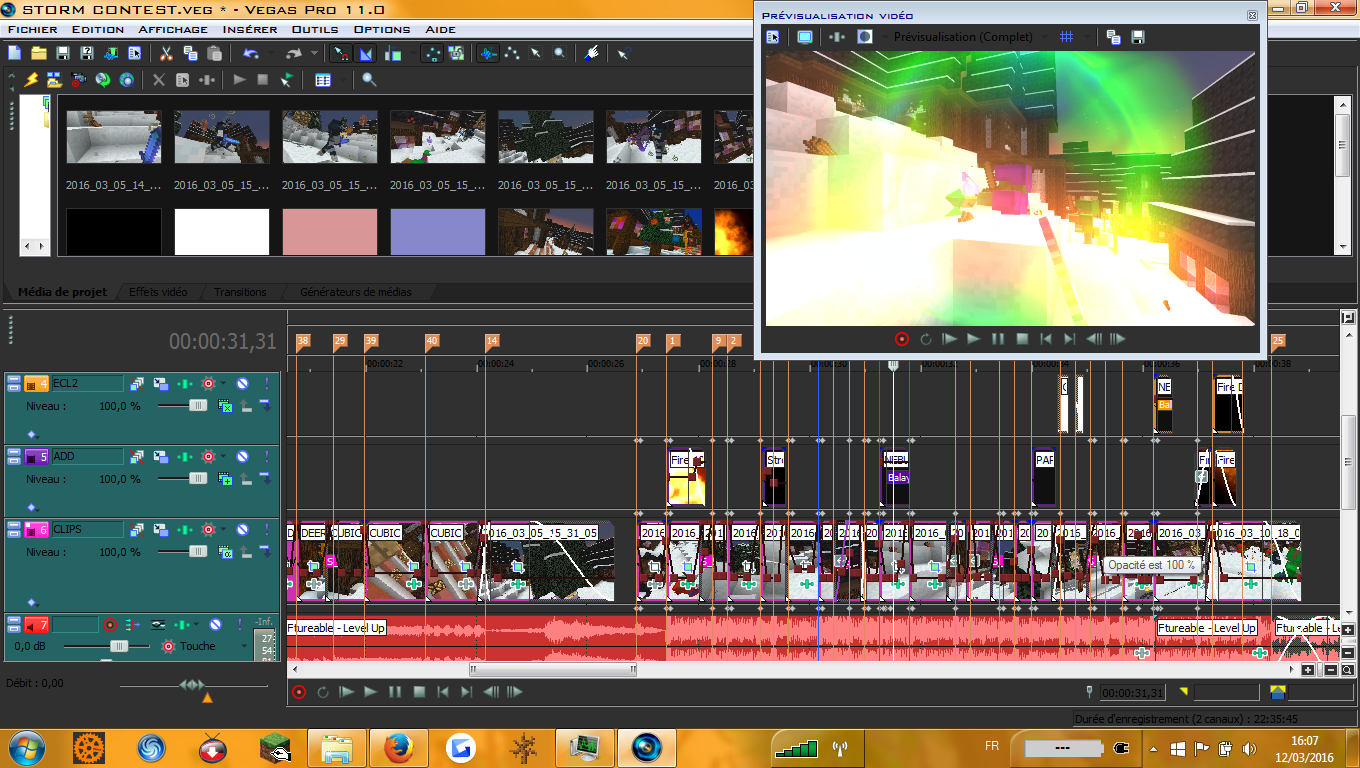
Task: Mute audio track 7
Action: click(214, 625)
